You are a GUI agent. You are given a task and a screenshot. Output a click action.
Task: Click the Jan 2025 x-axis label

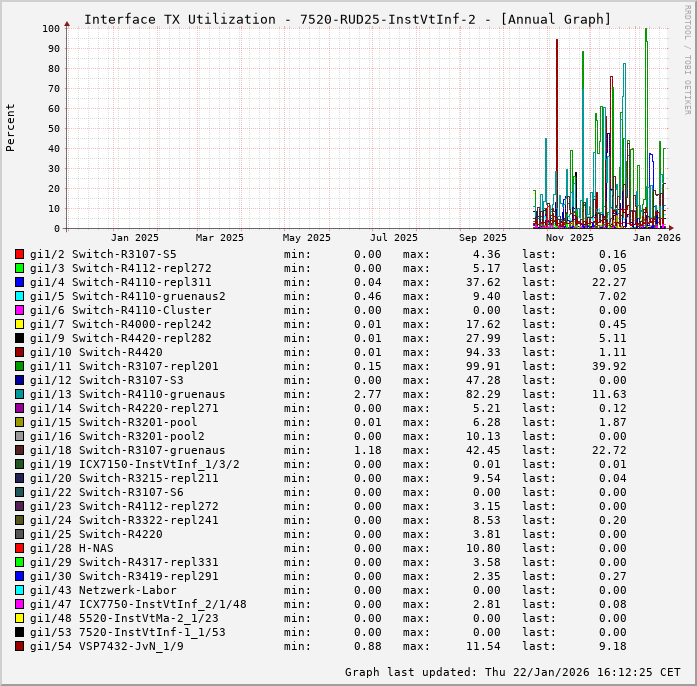(134, 238)
